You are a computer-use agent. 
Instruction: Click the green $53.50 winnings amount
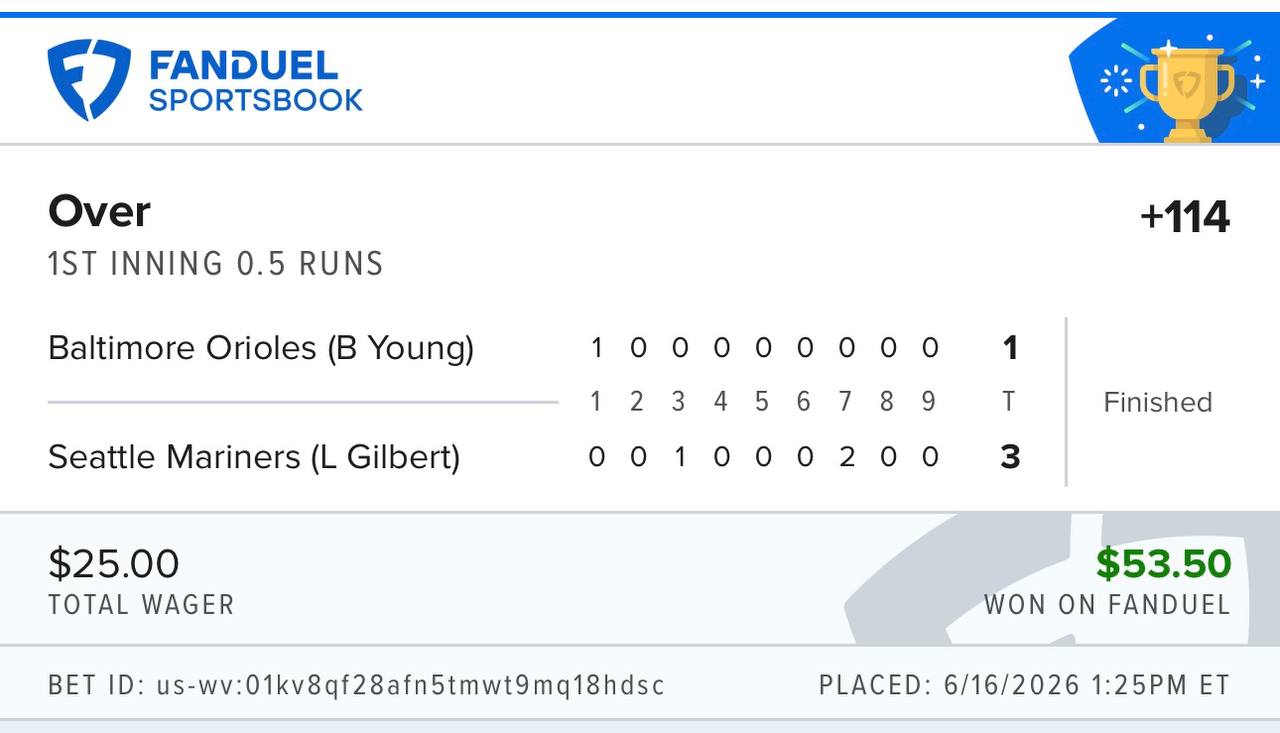1164,564
